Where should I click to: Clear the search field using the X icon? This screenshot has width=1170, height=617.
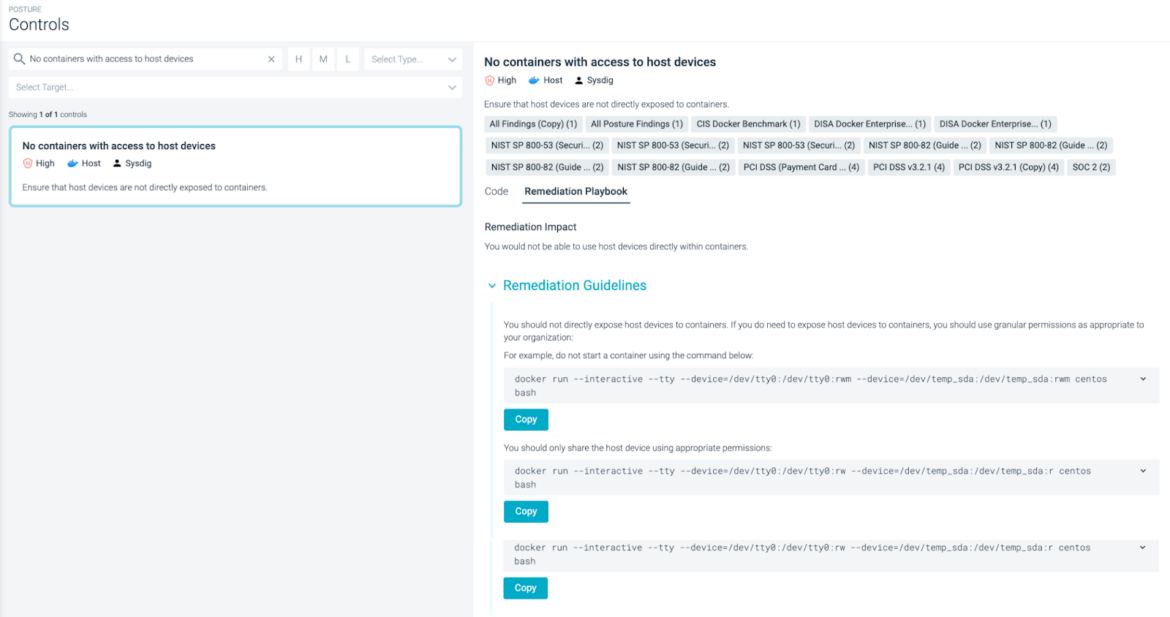click(271, 59)
